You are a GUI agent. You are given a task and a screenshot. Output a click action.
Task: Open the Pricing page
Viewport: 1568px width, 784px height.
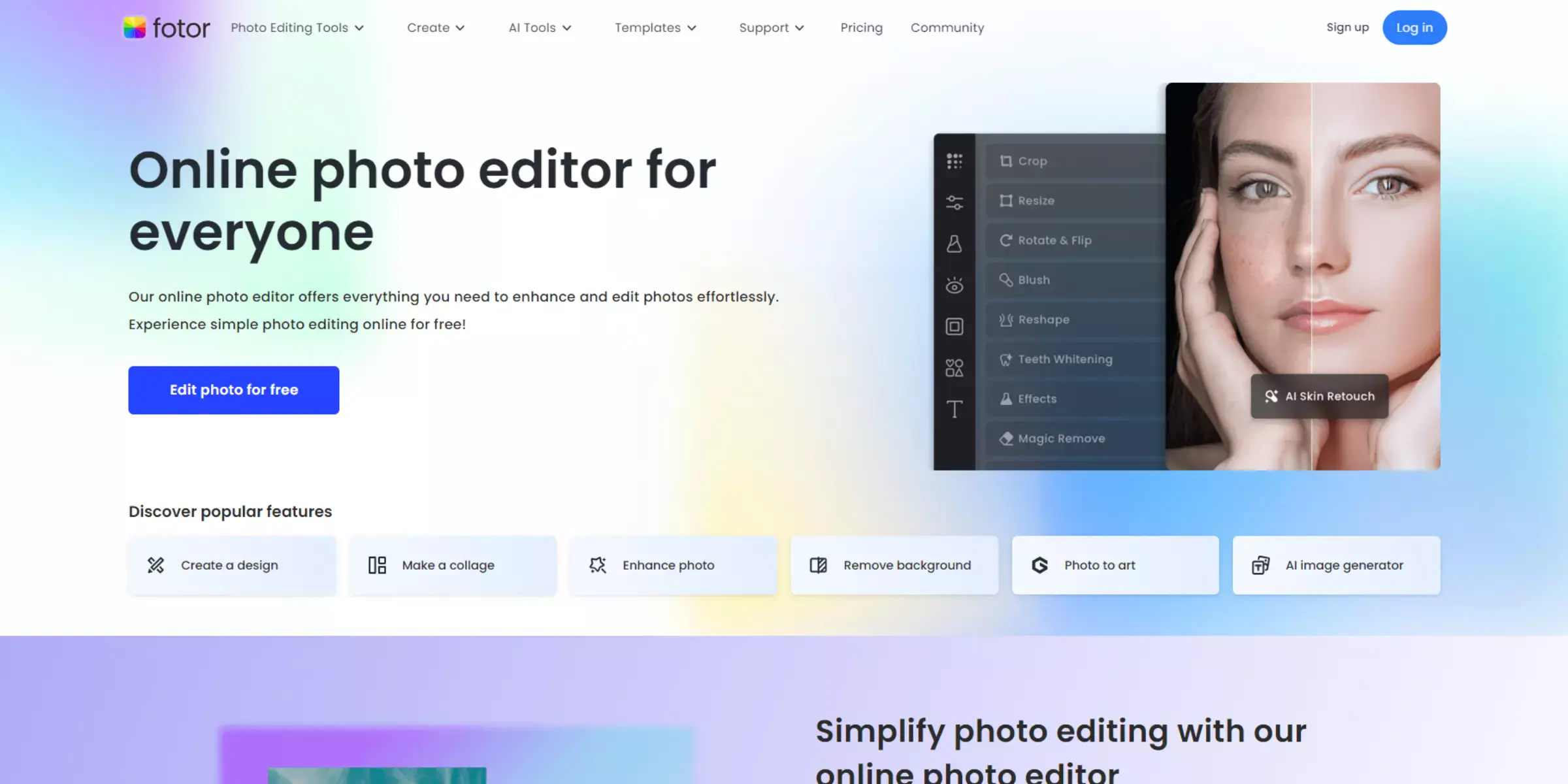[861, 27]
